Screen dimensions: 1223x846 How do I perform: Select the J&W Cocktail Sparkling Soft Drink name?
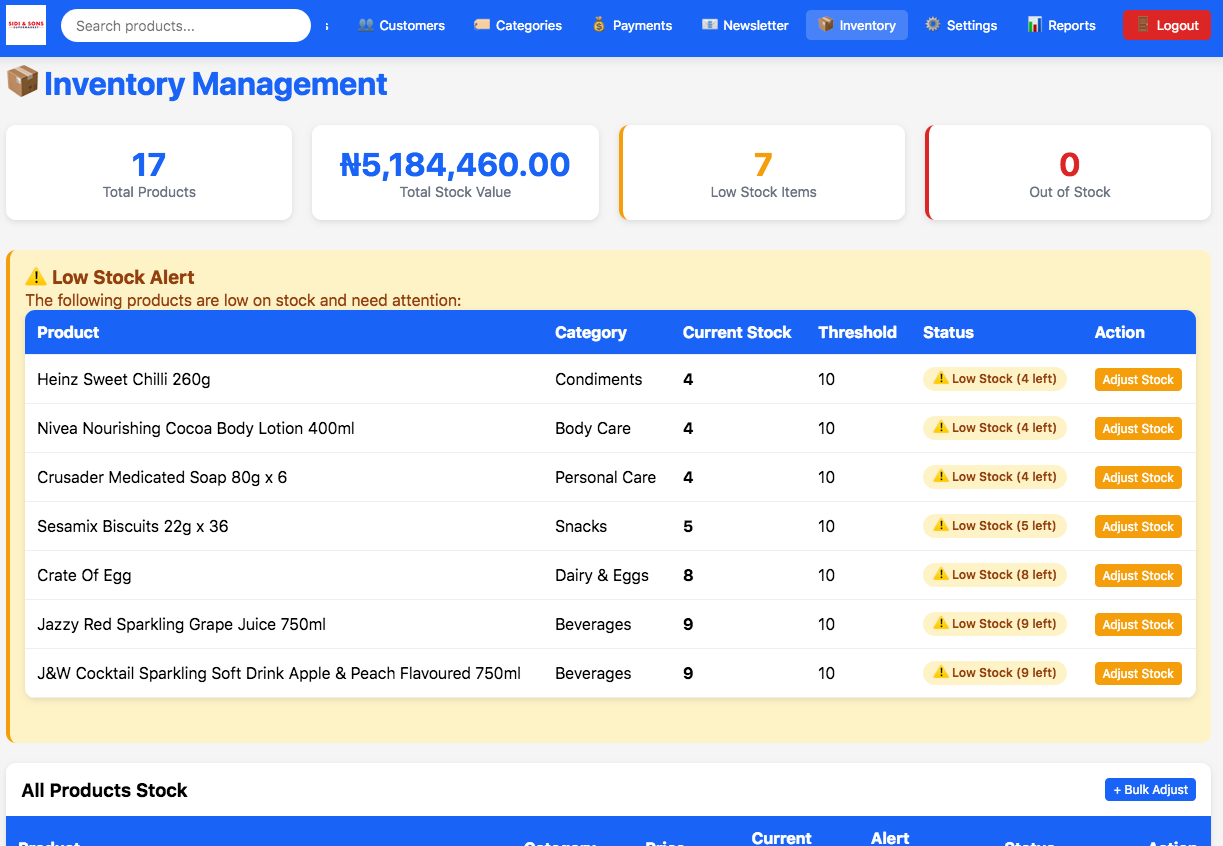pyautogui.click(x=279, y=673)
